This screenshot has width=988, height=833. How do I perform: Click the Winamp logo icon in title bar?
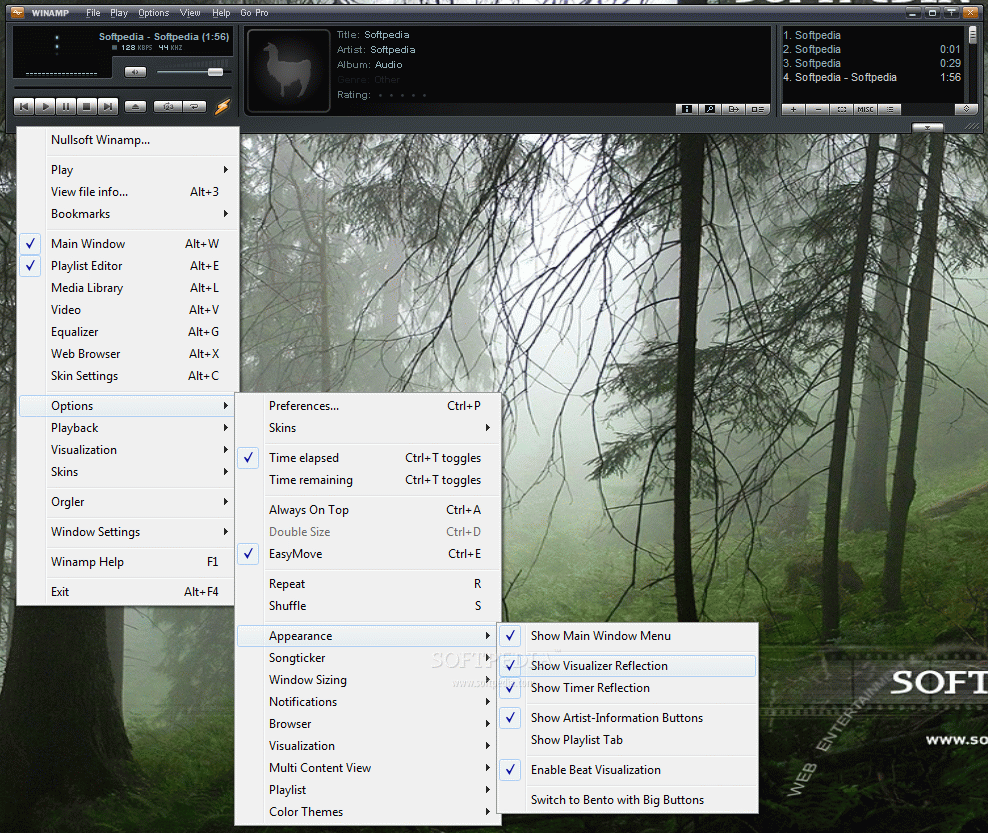[x=17, y=13]
